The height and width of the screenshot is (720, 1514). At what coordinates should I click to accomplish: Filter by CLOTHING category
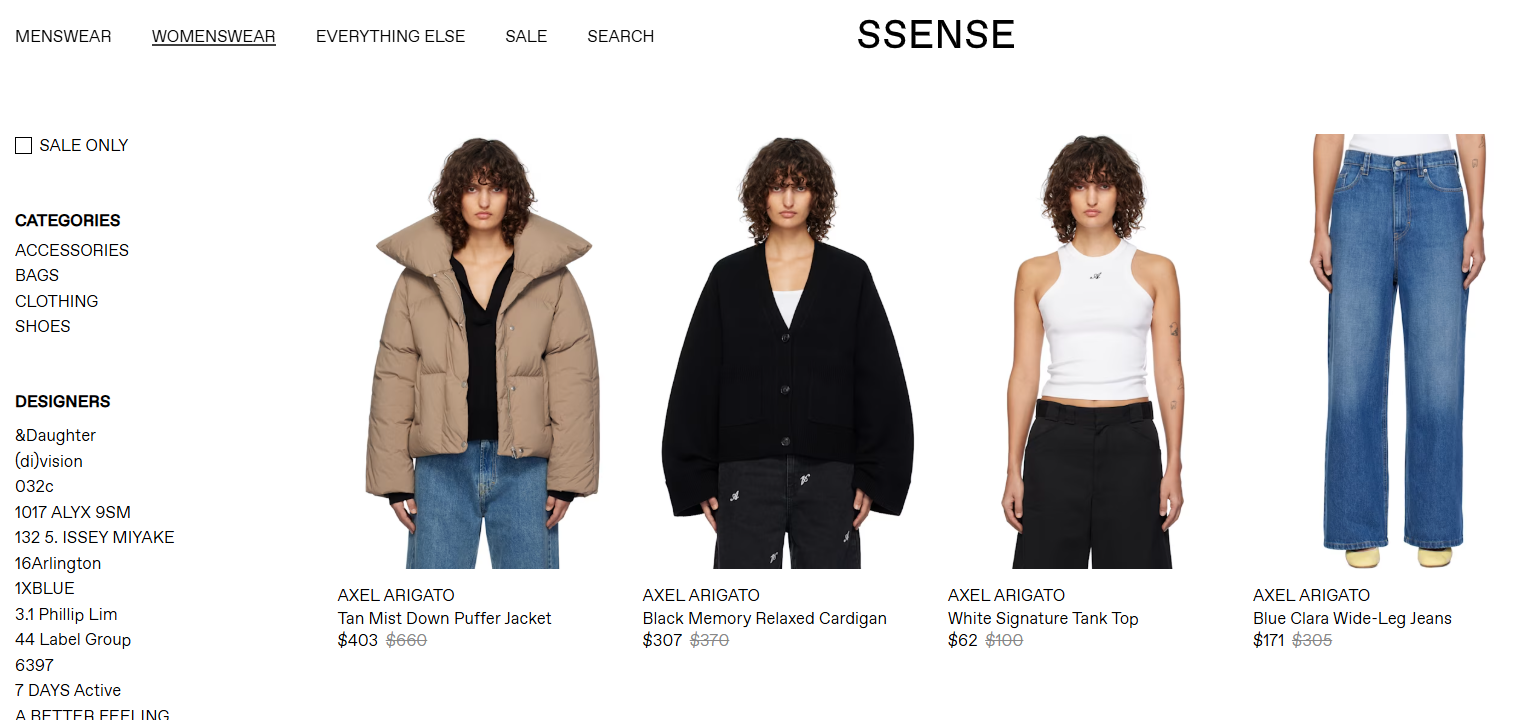(56, 301)
